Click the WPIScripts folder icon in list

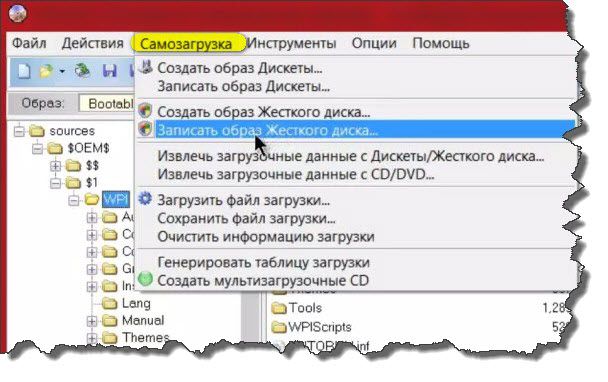click(279, 327)
